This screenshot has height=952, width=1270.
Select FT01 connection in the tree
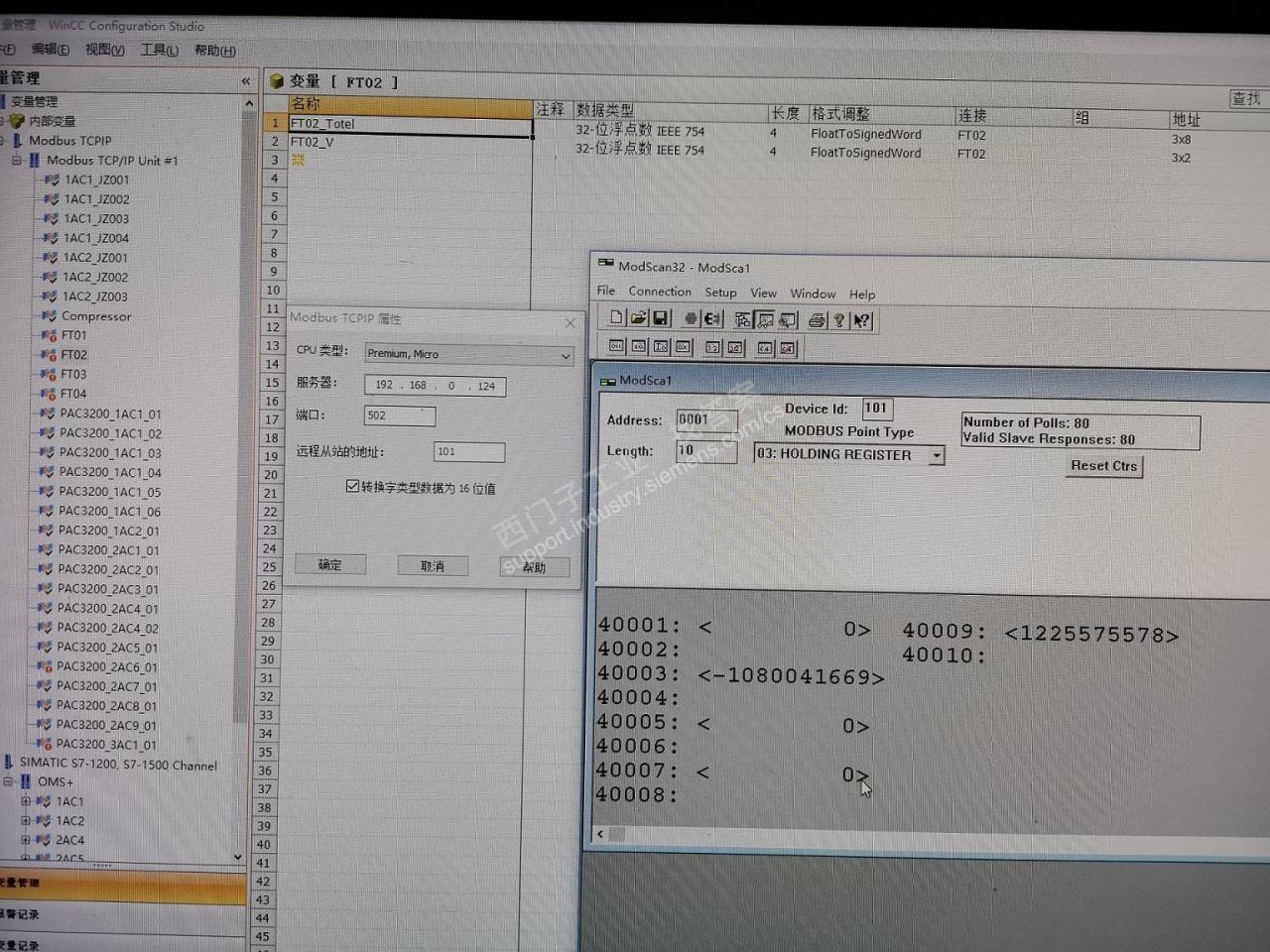pyautogui.click(x=73, y=335)
